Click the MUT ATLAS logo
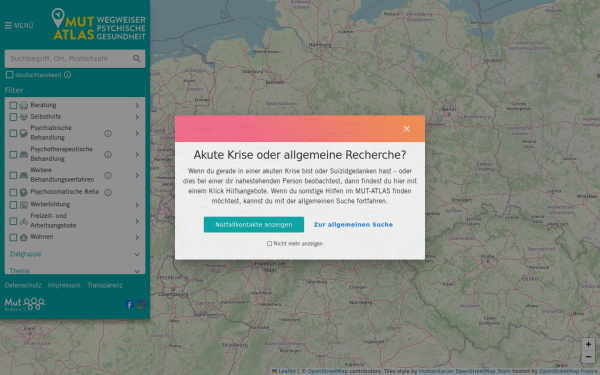The width and height of the screenshot is (600, 375). point(99,24)
